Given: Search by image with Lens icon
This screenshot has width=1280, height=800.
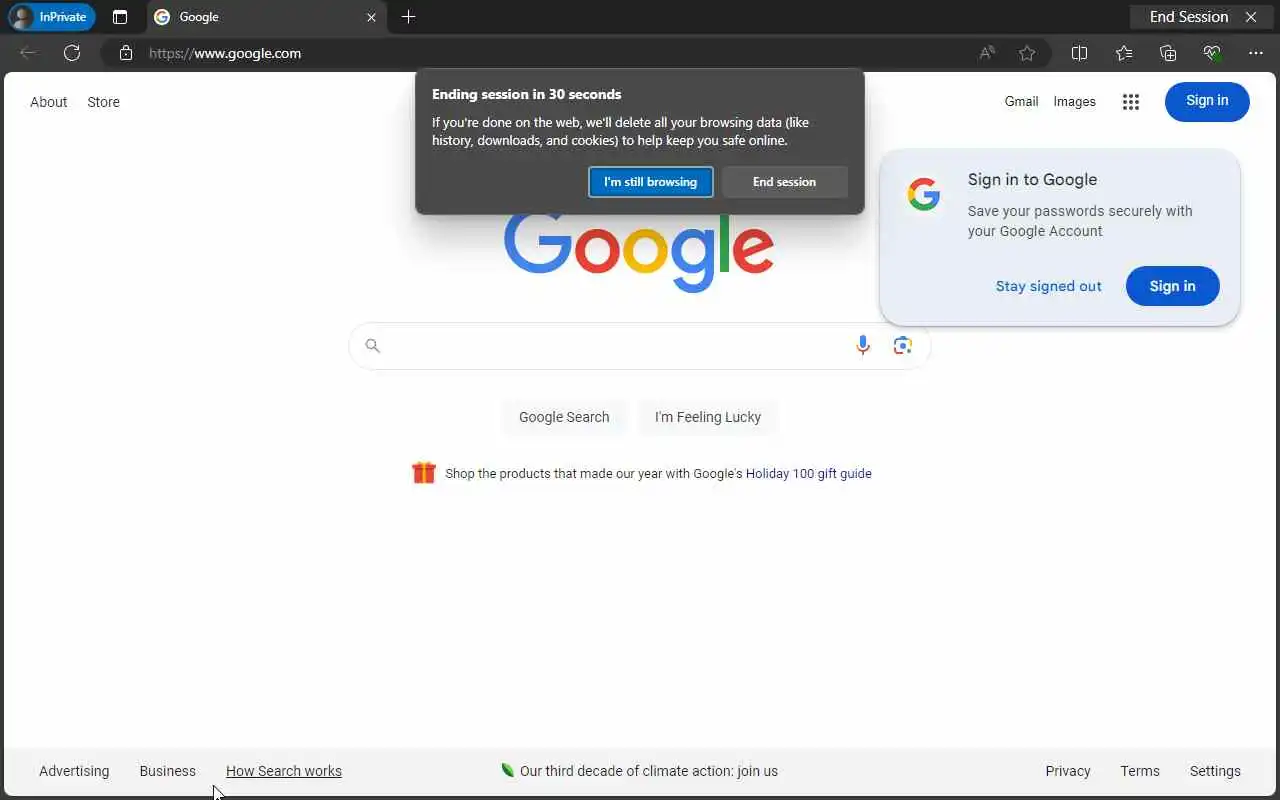Looking at the screenshot, I should pos(903,345).
